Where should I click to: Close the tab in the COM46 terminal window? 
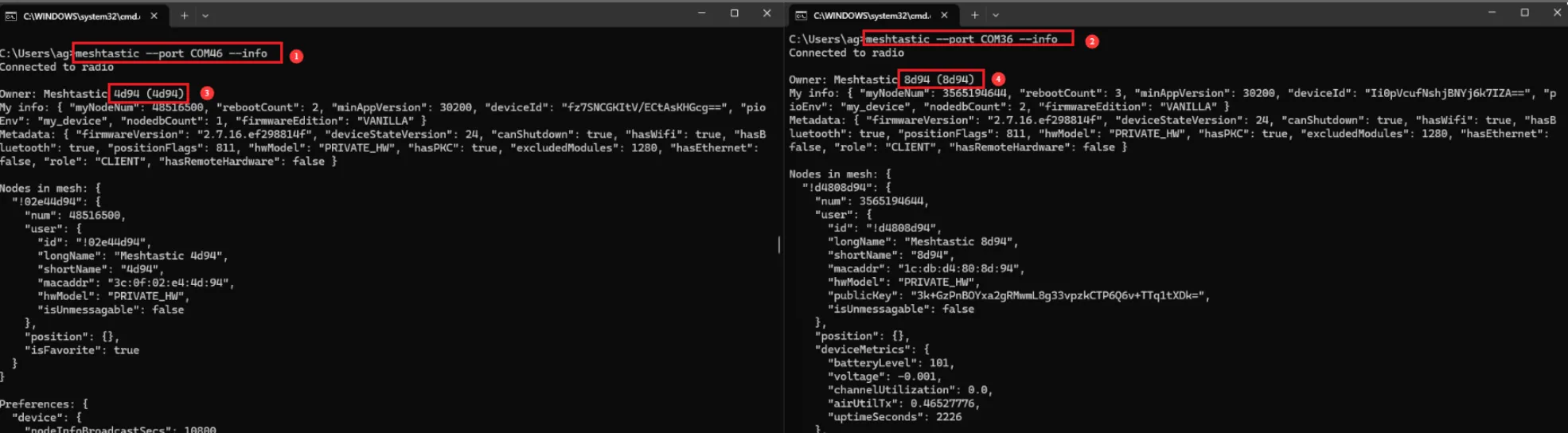154,16
